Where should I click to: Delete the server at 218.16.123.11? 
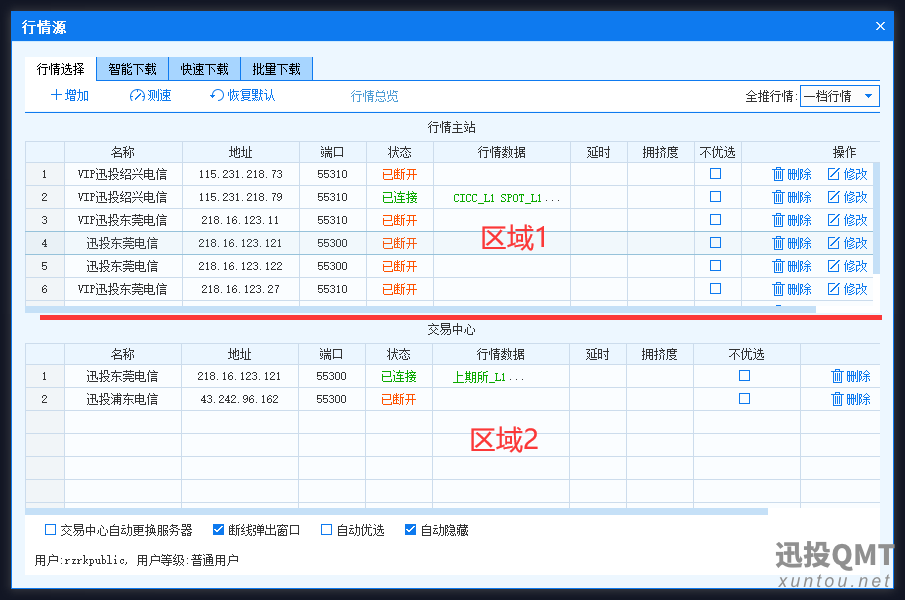791,220
